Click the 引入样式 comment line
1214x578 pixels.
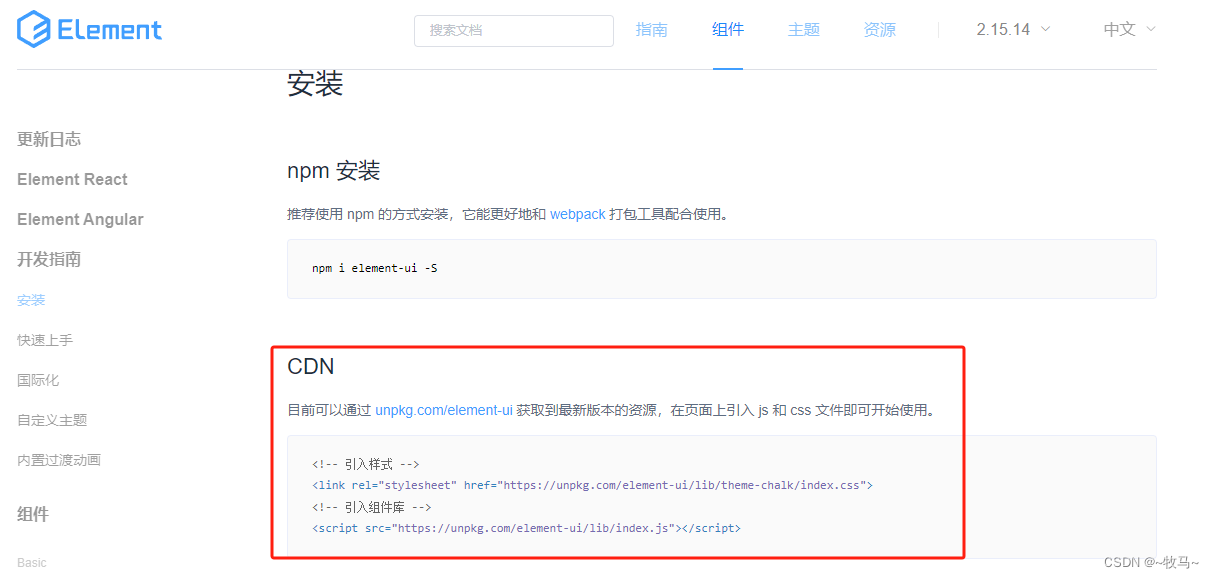point(365,464)
